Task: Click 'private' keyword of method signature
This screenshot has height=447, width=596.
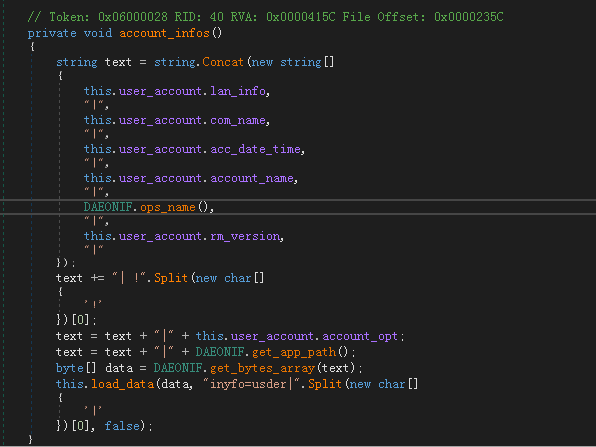Action: [52, 33]
